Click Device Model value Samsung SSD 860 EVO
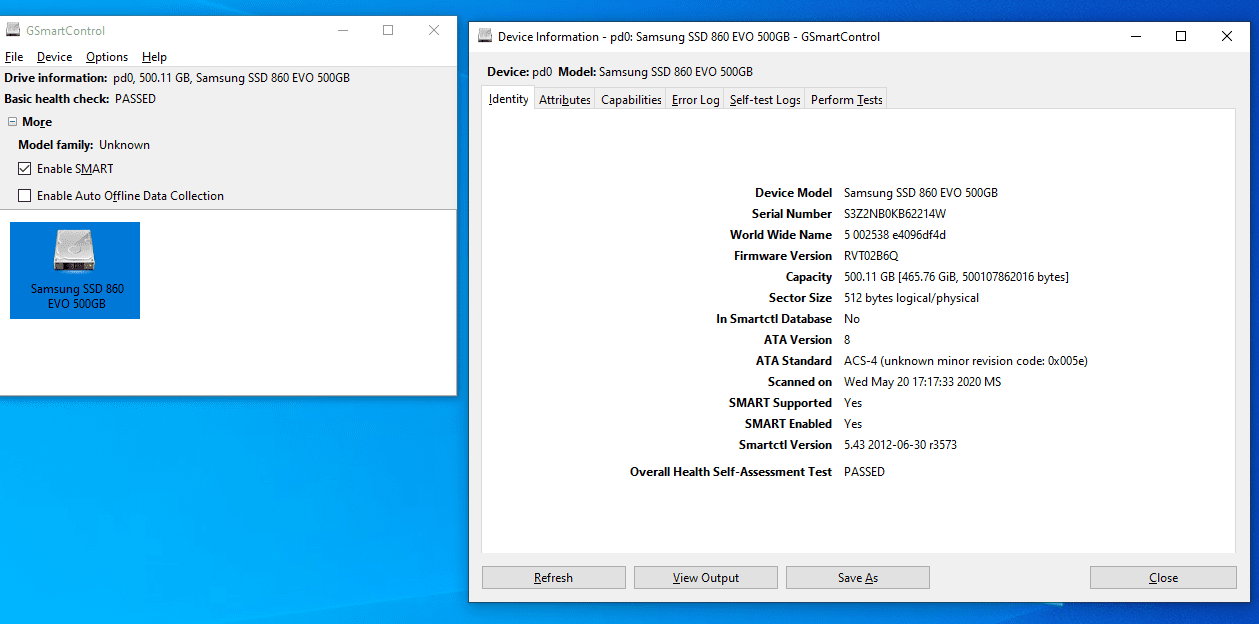 point(920,193)
